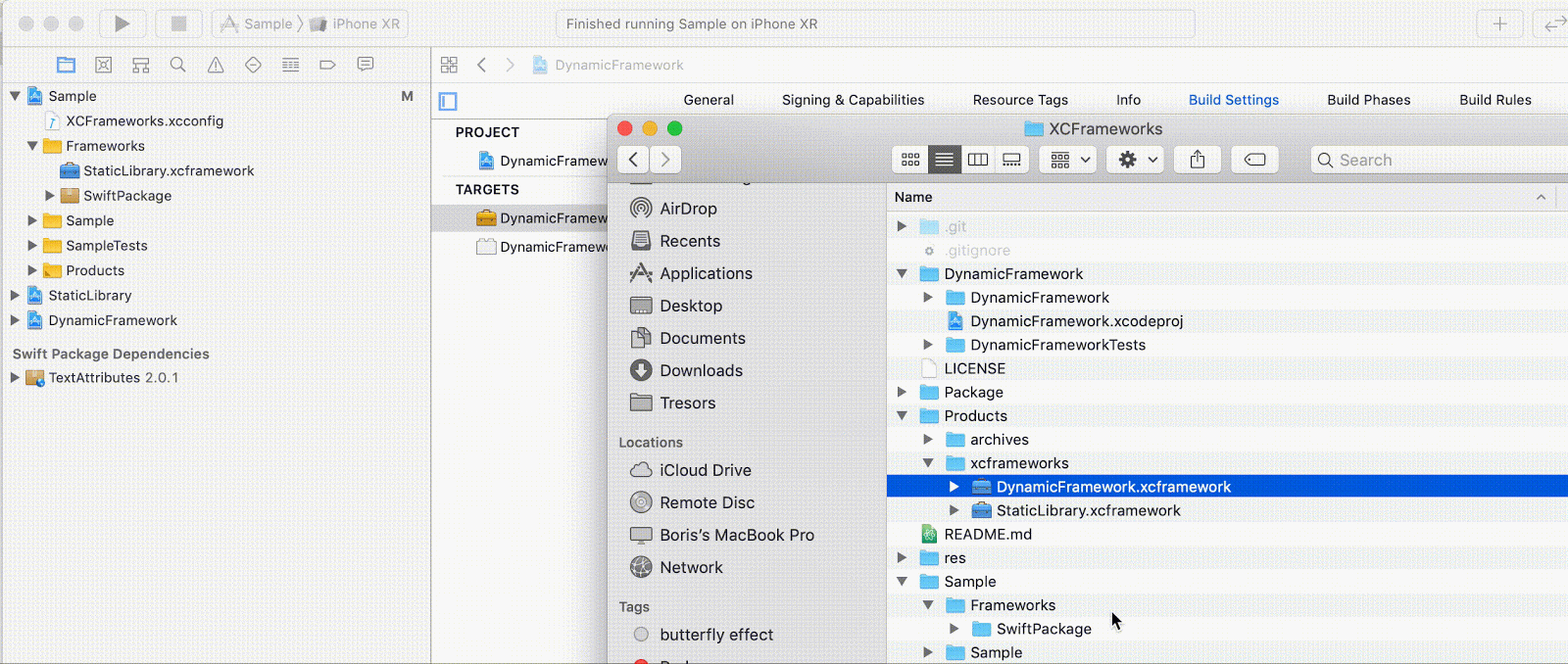Click Finder Share button
Image resolution: width=1568 pixels, height=664 pixels.
pos(1198,160)
